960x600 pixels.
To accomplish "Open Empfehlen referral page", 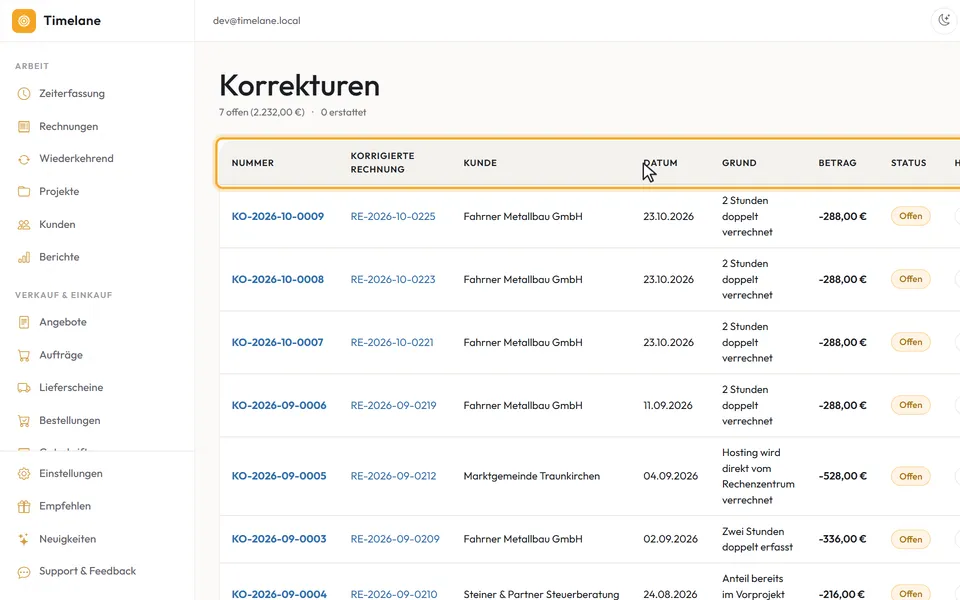I will pos(65,506).
